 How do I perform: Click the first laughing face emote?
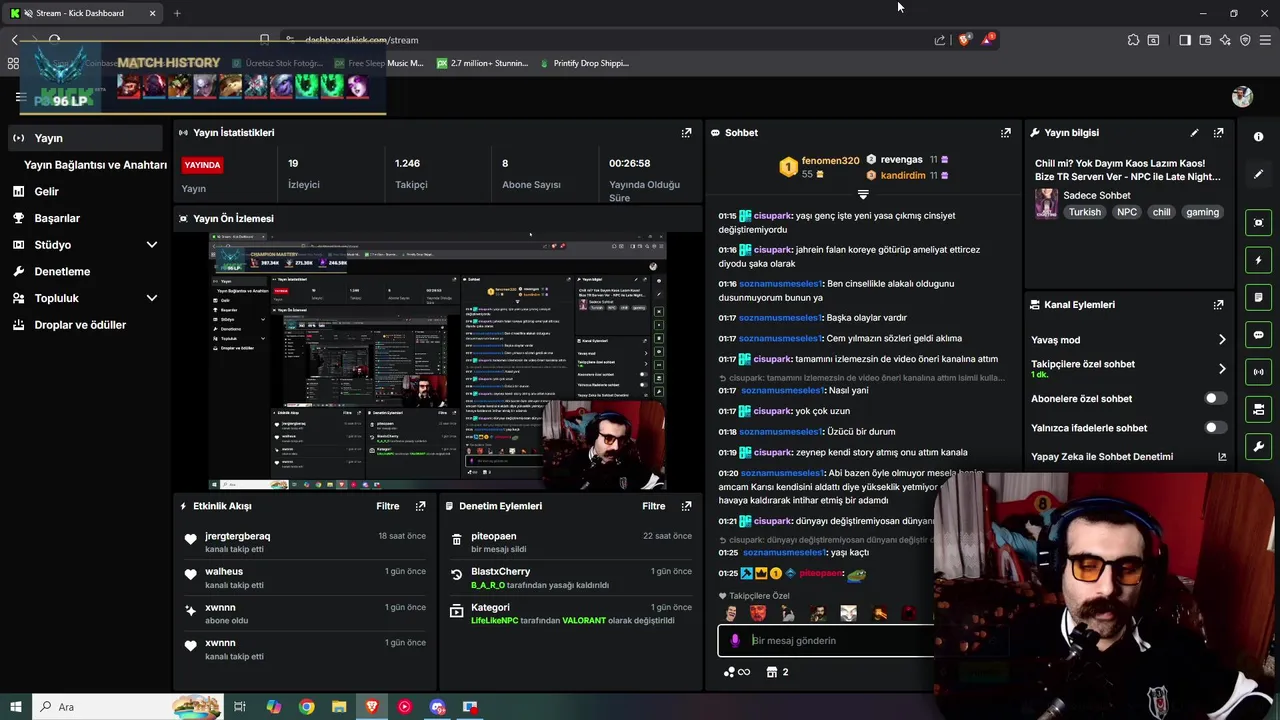pos(731,613)
